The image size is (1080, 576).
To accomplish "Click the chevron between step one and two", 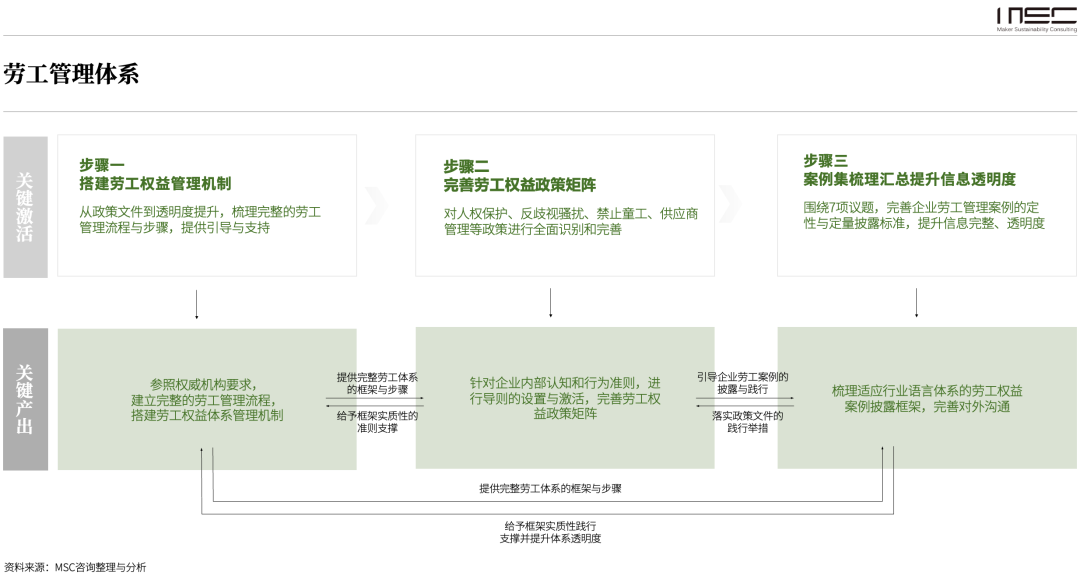I will pyautogui.click(x=377, y=204).
